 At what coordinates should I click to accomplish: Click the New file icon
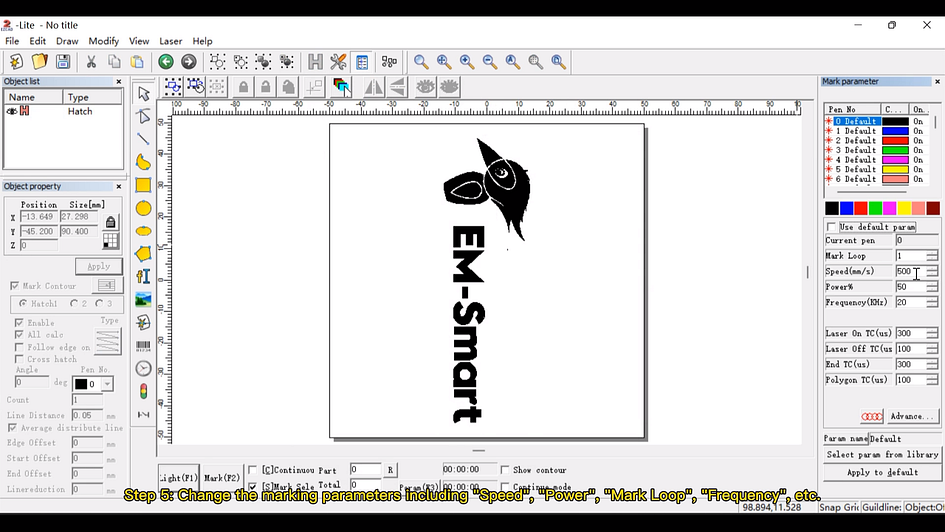click(x=16, y=61)
